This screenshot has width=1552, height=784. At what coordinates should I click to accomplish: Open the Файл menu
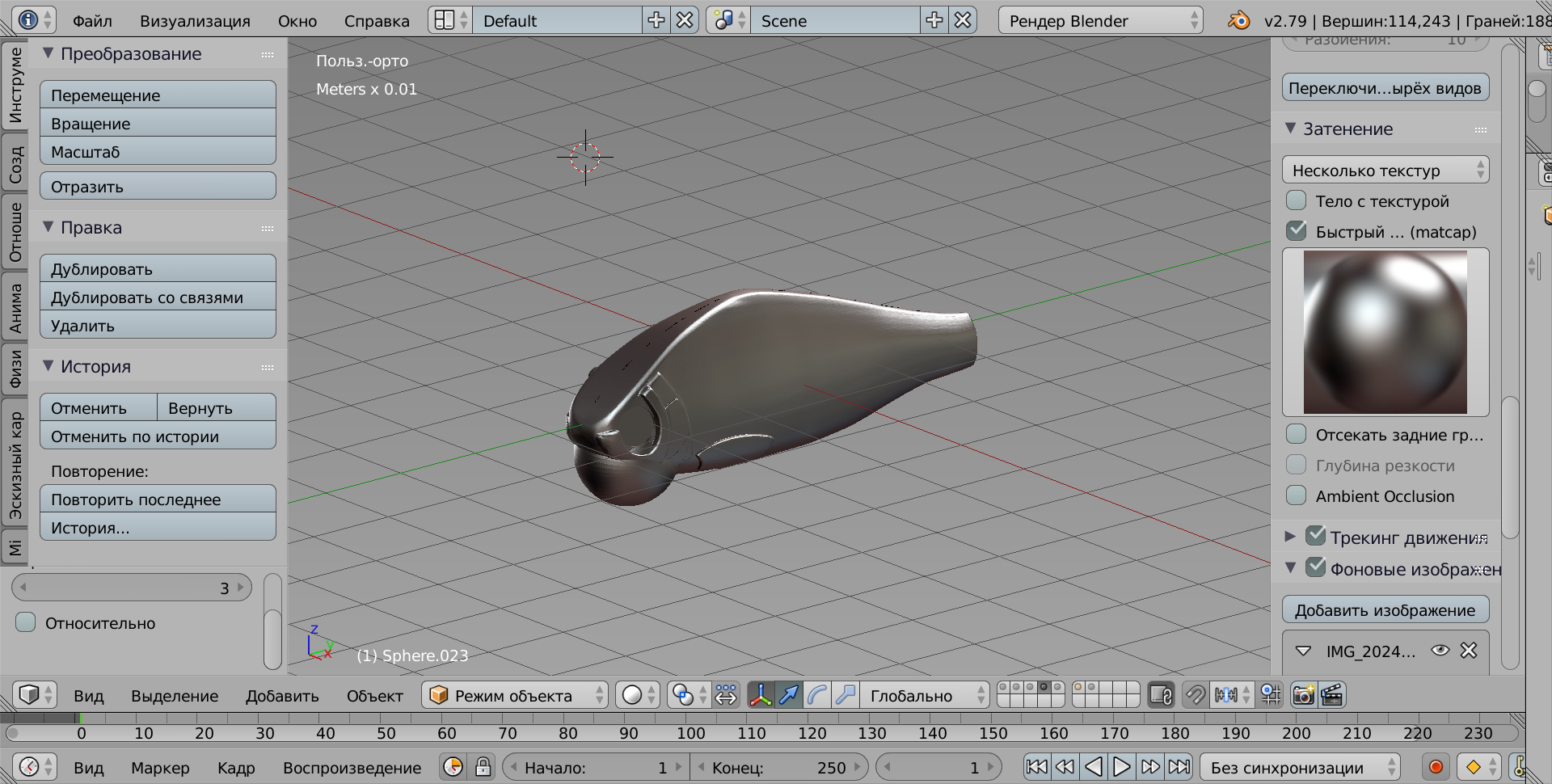coord(92,21)
